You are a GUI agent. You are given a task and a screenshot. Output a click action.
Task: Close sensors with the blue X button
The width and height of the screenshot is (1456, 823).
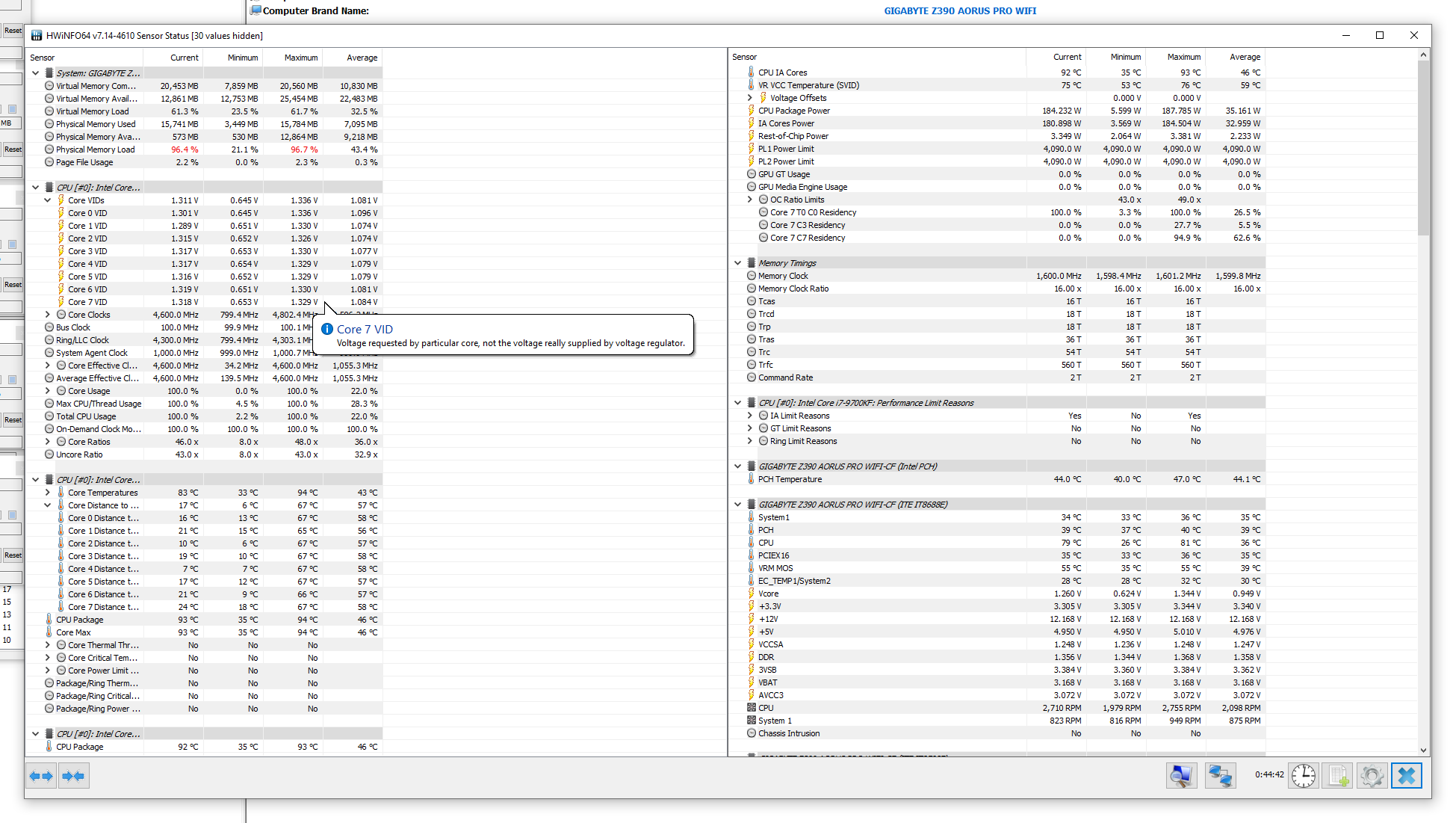(x=1407, y=776)
